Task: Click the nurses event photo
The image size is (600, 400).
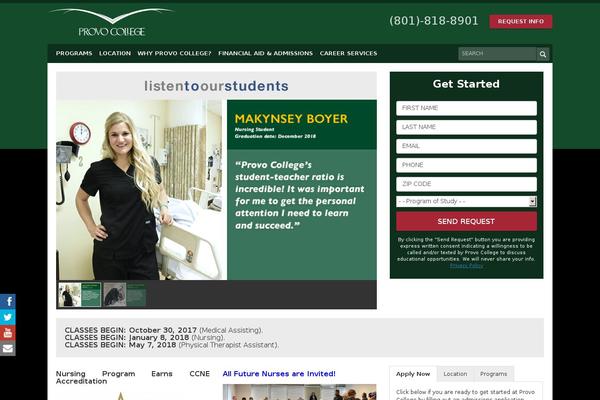Action: pyautogui.click(x=299, y=392)
